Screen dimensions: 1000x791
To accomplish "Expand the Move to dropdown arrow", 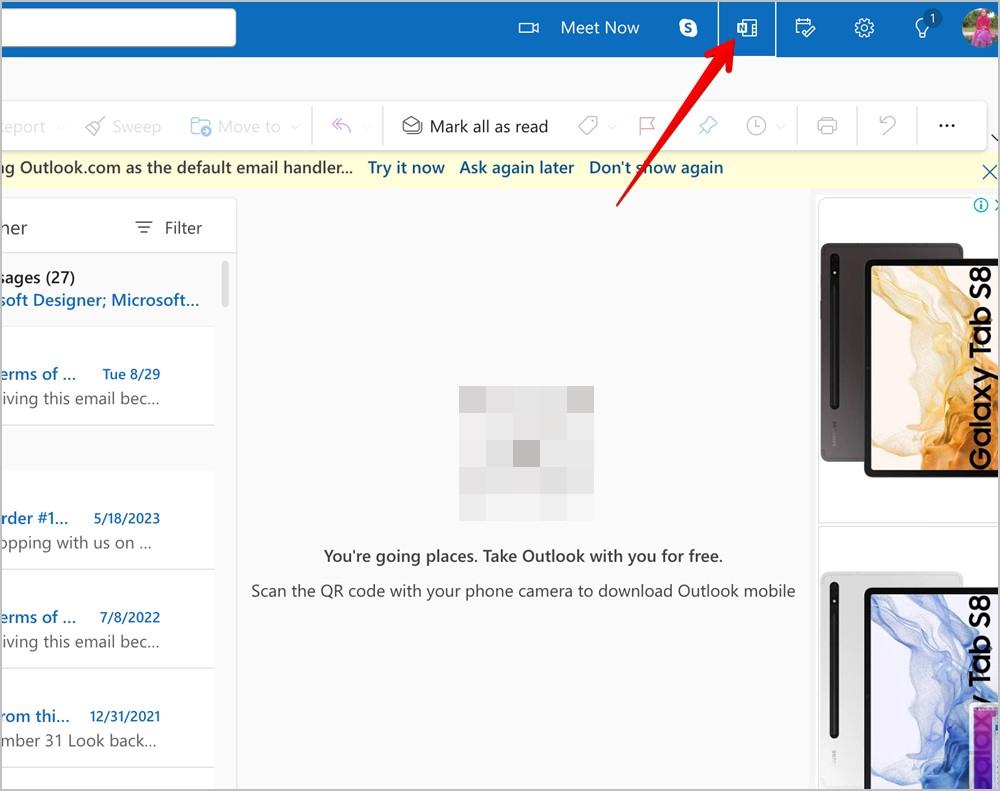I will tap(295, 127).
